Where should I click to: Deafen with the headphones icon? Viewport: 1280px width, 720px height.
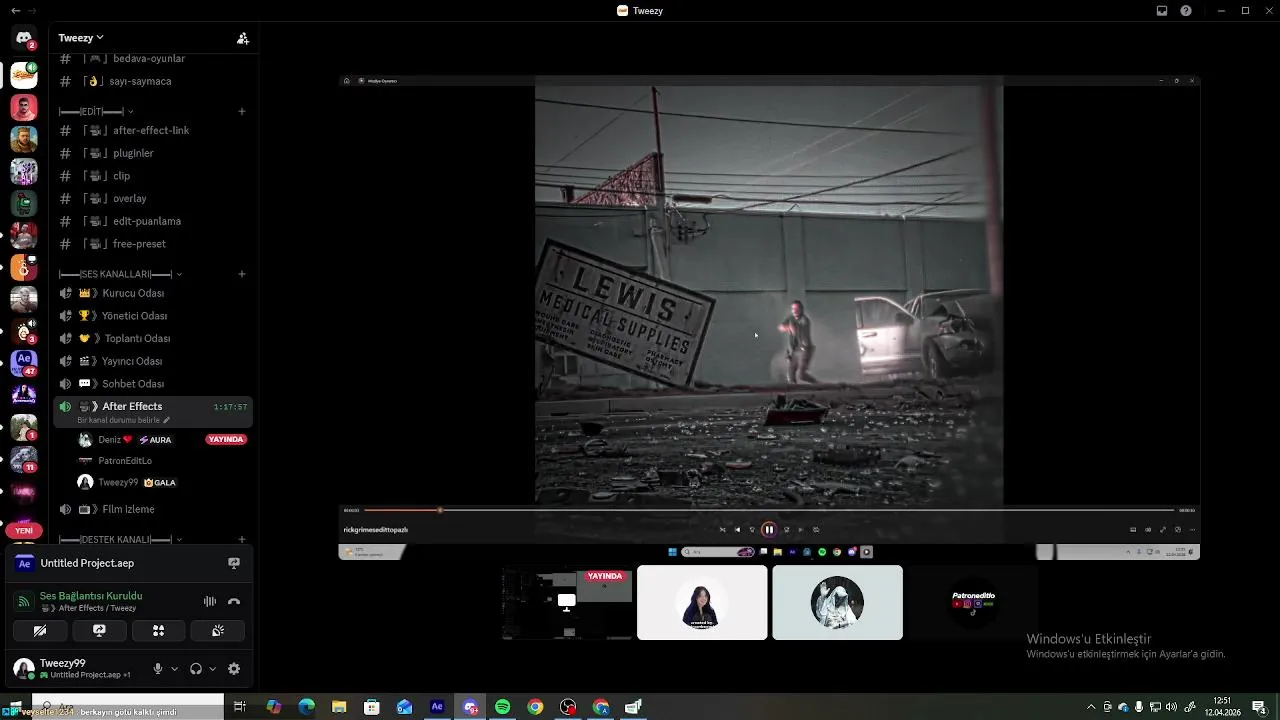pyautogui.click(x=196, y=669)
